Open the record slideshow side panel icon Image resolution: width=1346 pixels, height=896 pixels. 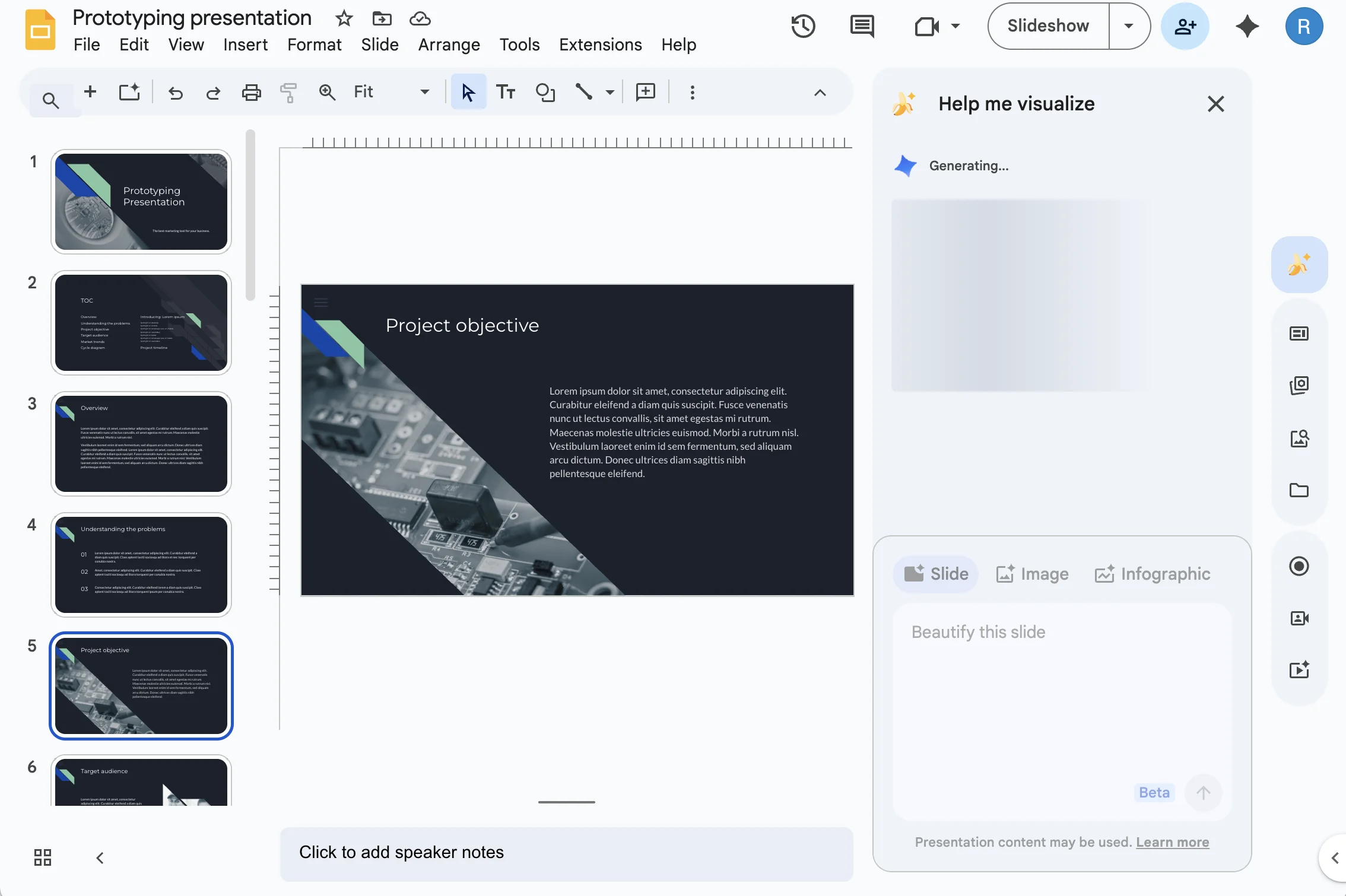[1299, 566]
